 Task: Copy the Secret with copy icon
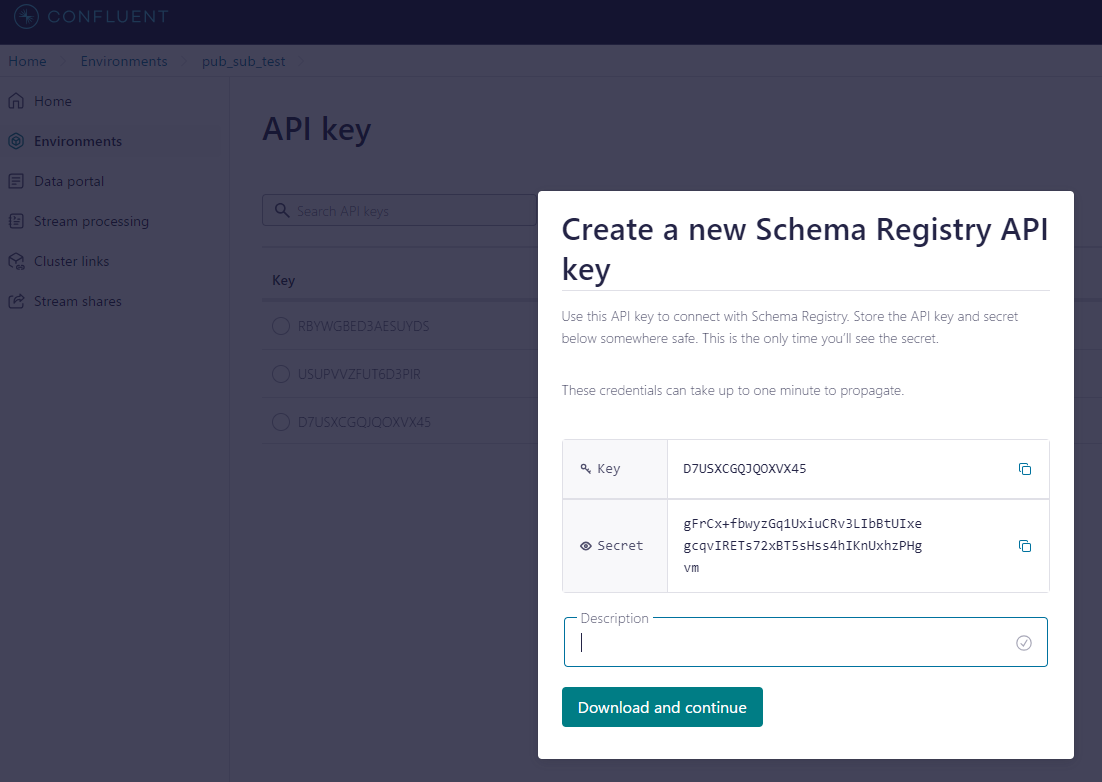[1024, 546]
